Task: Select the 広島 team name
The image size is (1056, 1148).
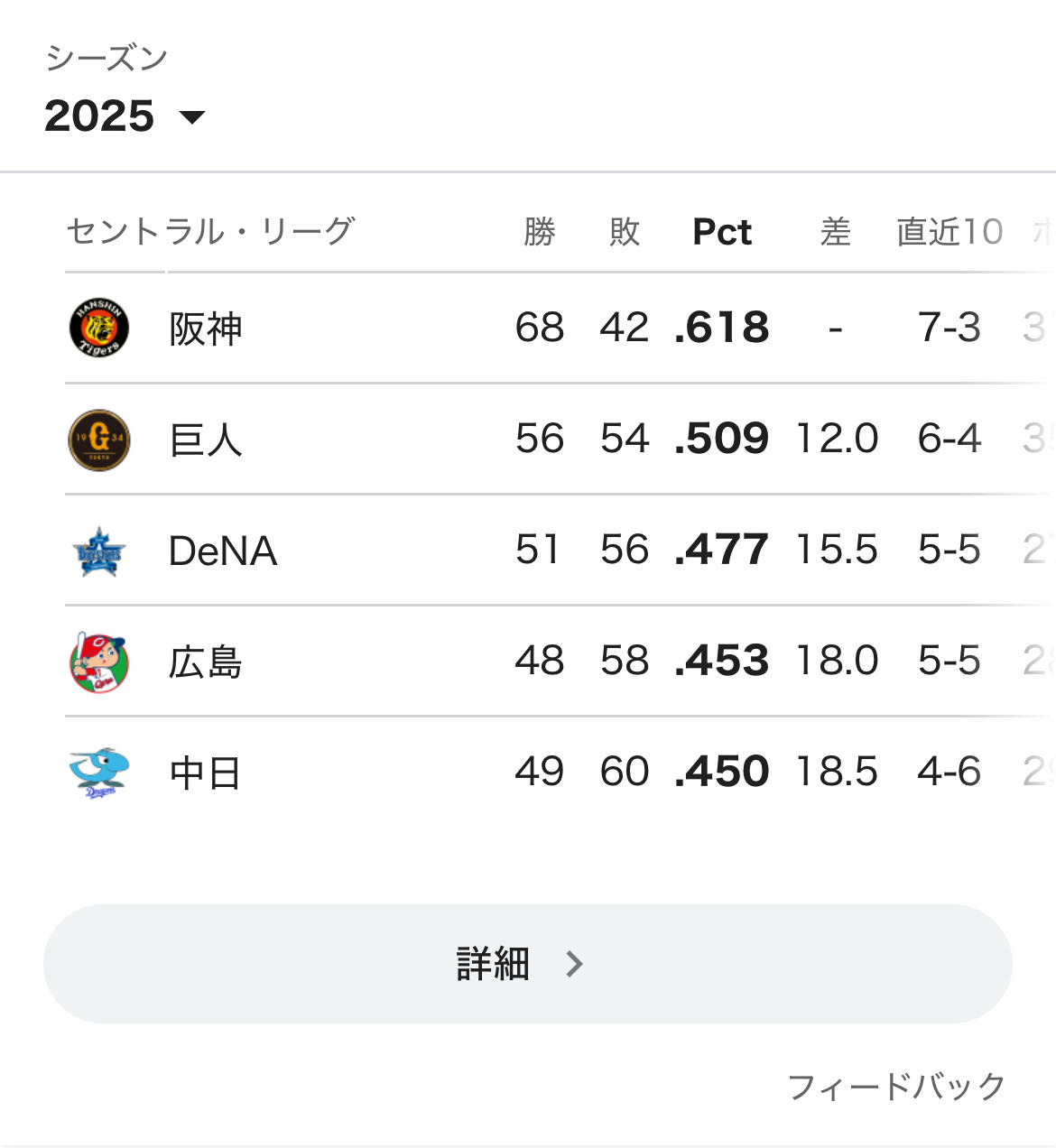Action: [x=206, y=662]
